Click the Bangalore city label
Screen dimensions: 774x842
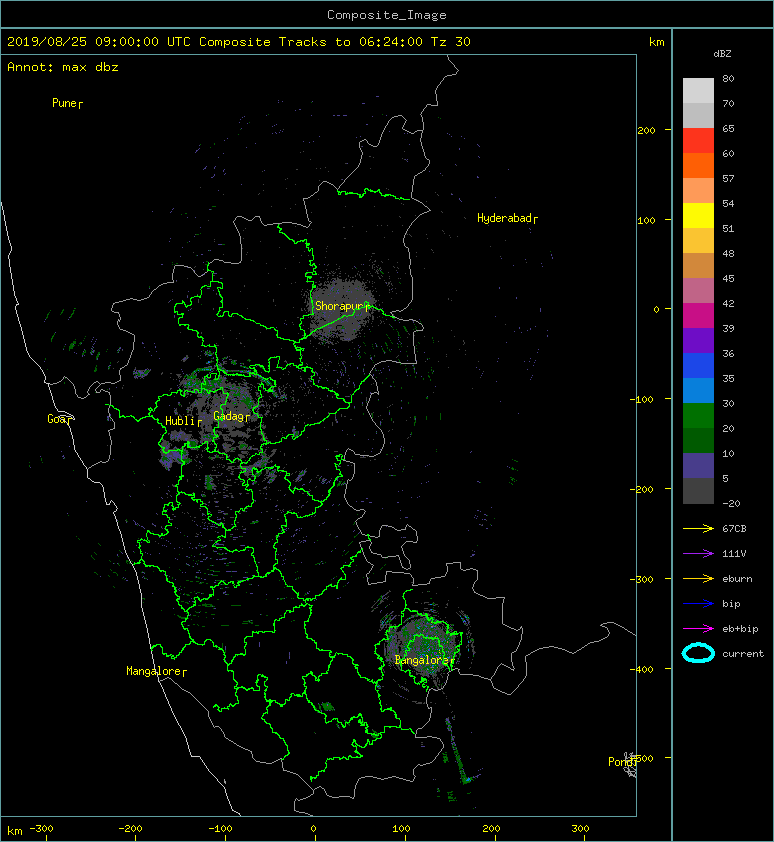(422, 660)
